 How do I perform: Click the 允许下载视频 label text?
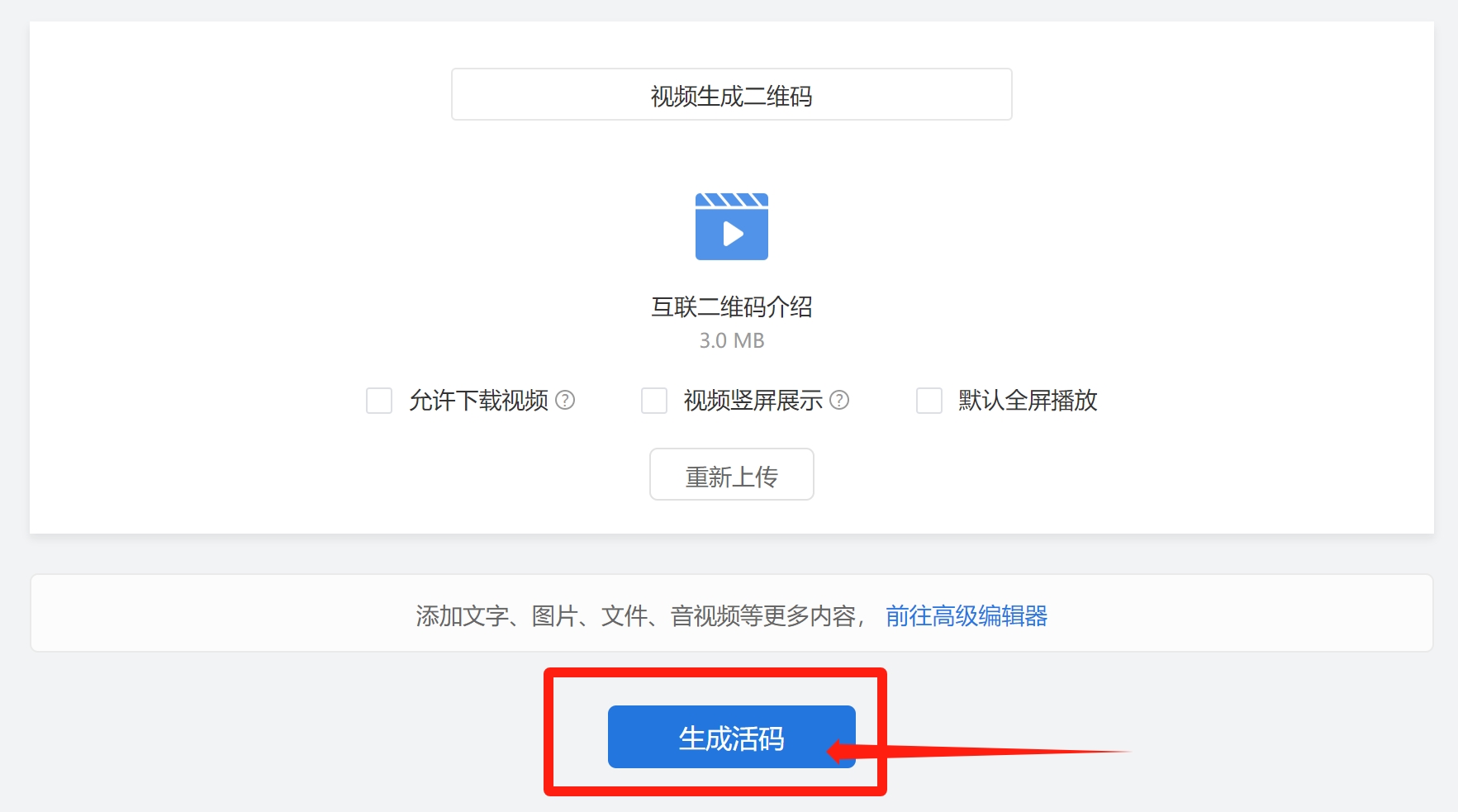tap(478, 401)
